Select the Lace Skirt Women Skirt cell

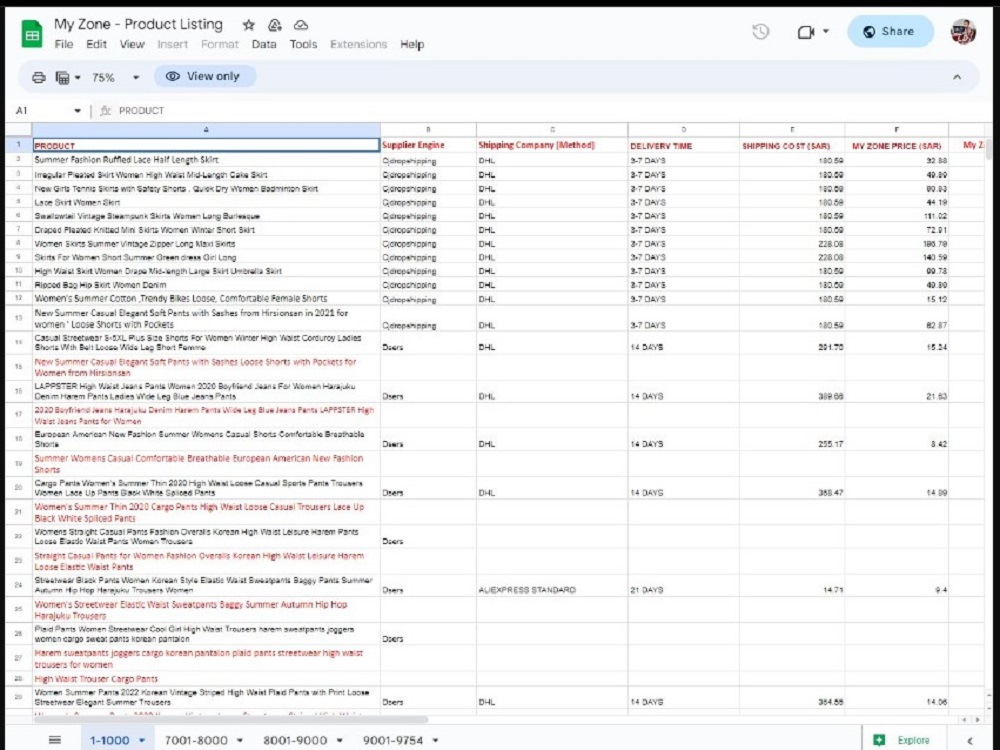[206, 202]
